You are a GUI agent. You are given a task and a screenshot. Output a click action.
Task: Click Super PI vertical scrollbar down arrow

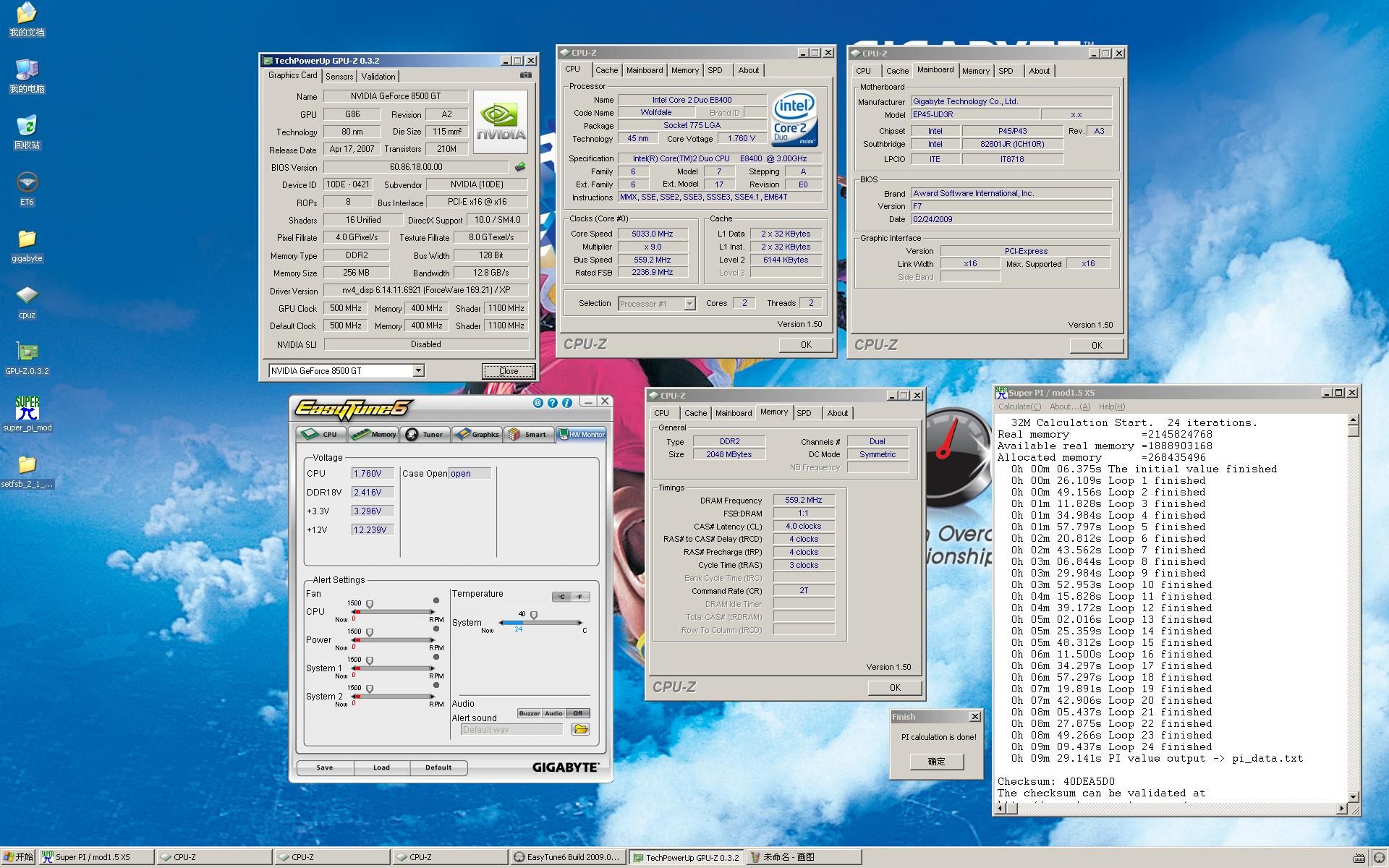coord(1353,796)
